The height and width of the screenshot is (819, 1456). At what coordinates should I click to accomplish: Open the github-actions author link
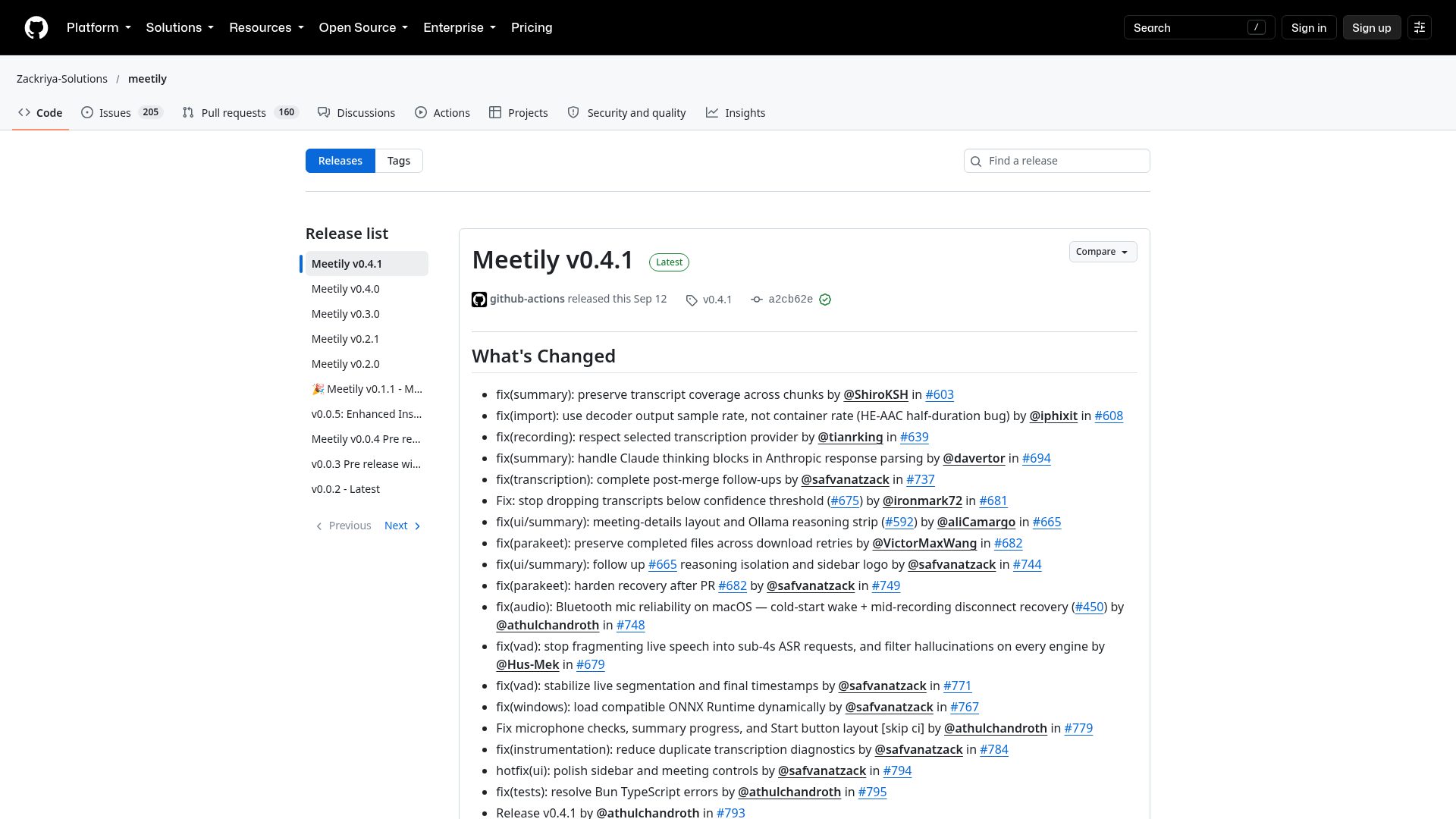[x=527, y=299]
